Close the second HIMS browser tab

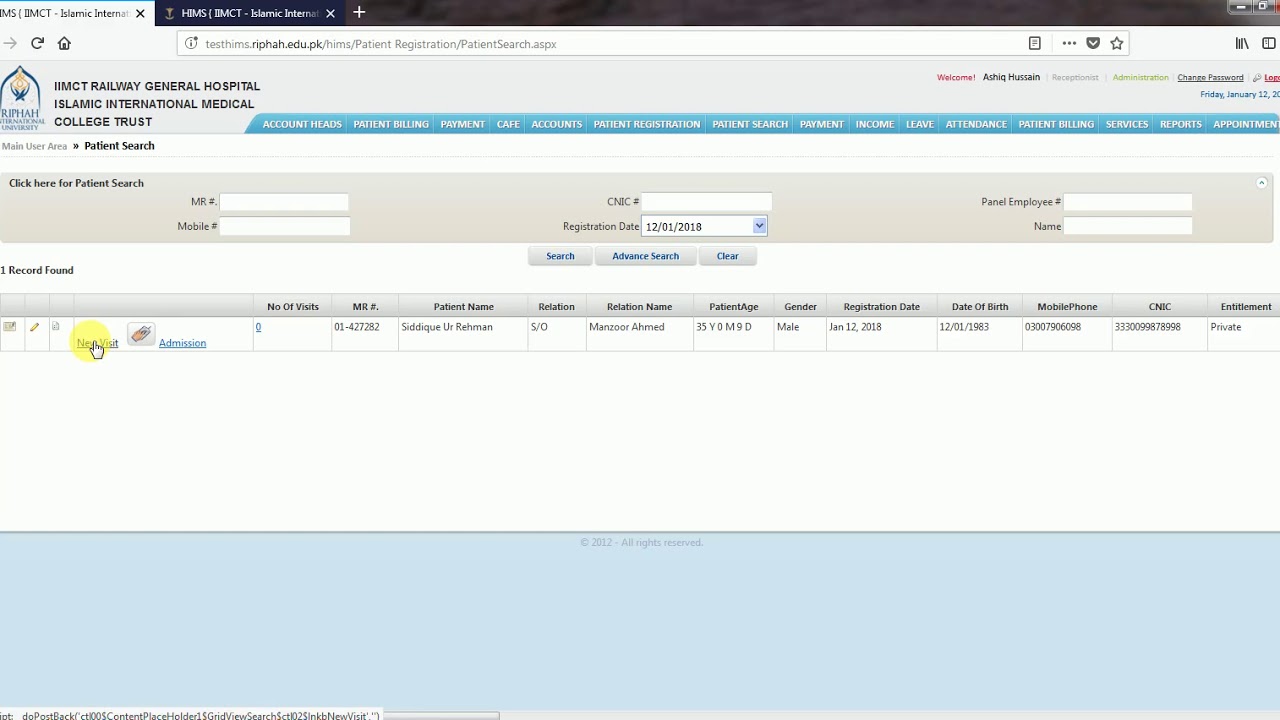pyautogui.click(x=330, y=14)
